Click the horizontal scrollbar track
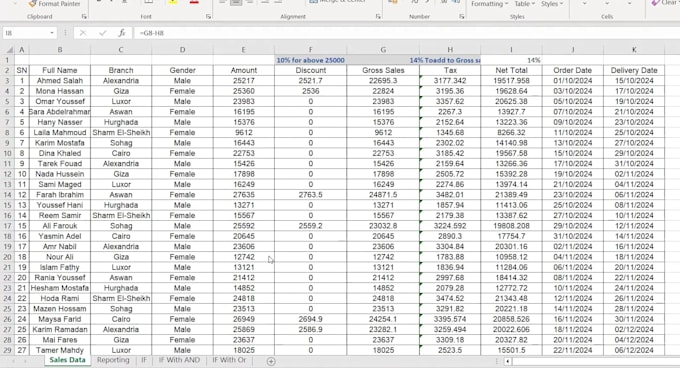Image resolution: width=680 pixels, height=368 pixels. [x=596, y=361]
